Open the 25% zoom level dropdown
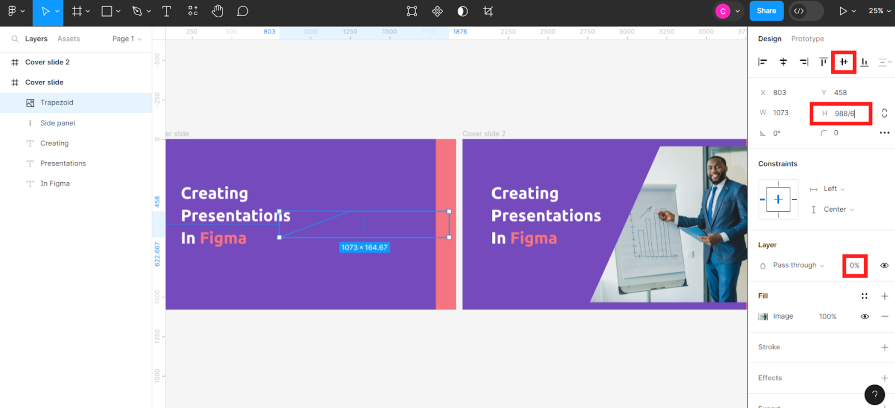895x408 pixels. click(x=882, y=11)
